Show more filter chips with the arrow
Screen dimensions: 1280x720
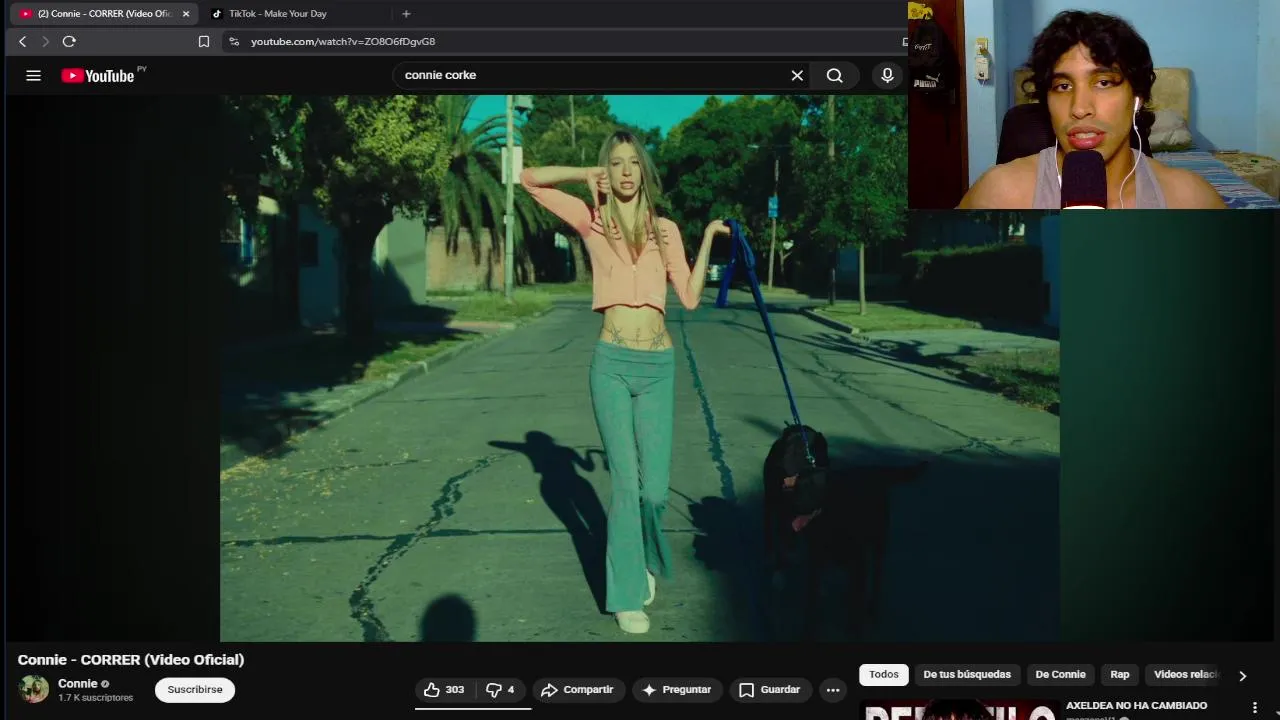tap(1243, 676)
